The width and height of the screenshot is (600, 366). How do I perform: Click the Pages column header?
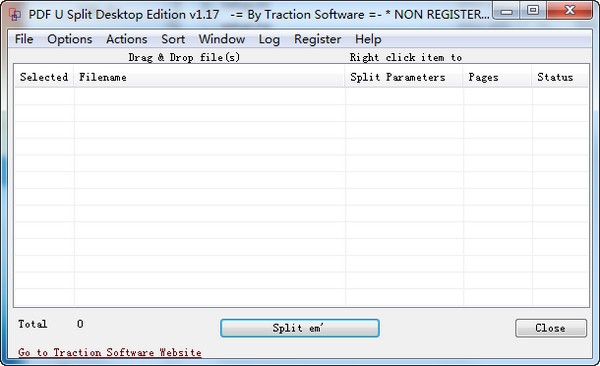pos(497,77)
